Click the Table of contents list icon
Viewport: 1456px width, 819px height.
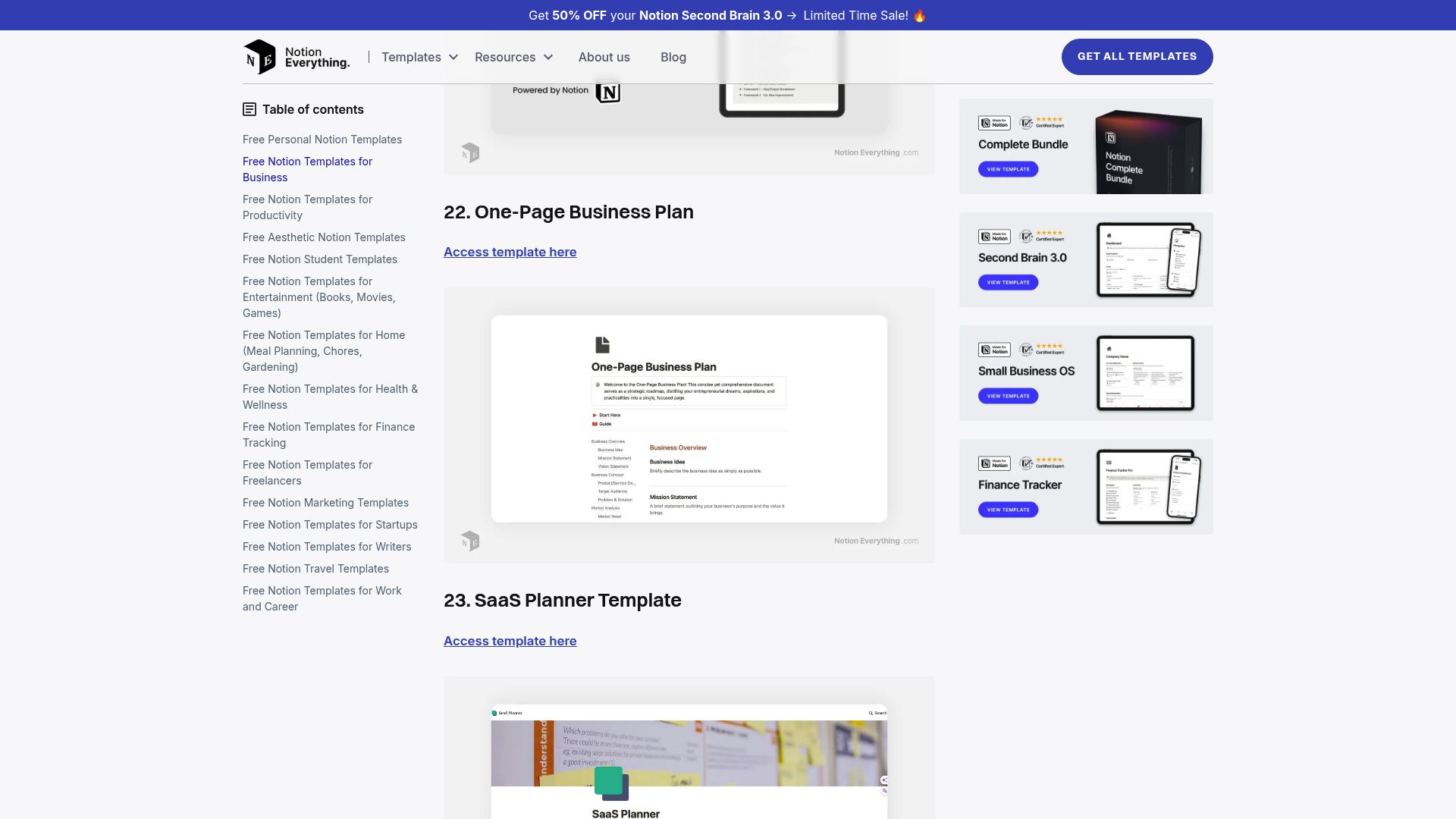tap(249, 109)
